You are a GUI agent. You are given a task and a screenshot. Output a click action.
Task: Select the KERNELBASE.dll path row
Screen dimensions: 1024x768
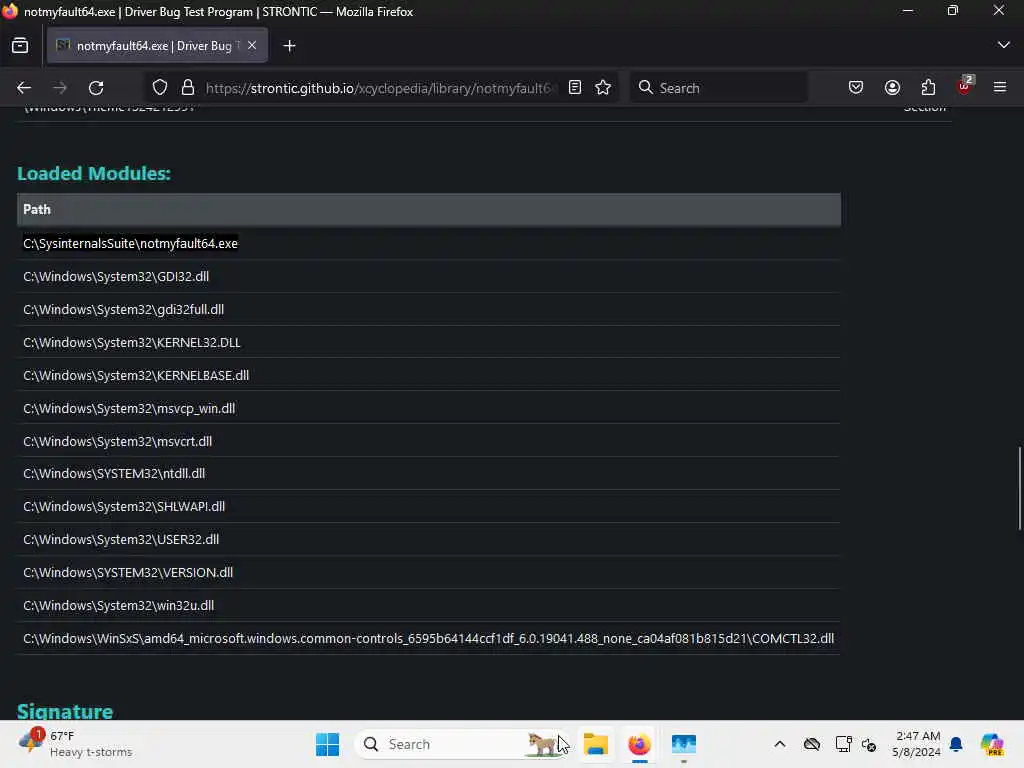tap(429, 376)
